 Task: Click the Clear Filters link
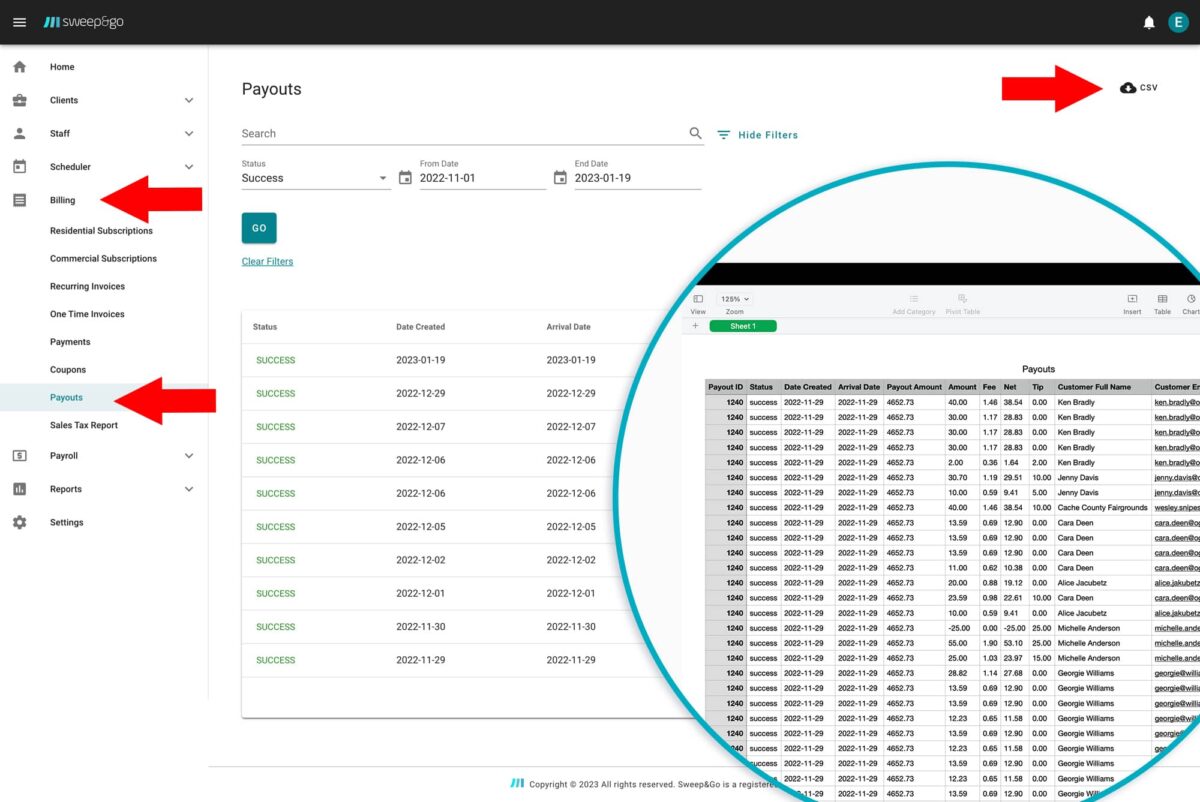(x=267, y=262)
